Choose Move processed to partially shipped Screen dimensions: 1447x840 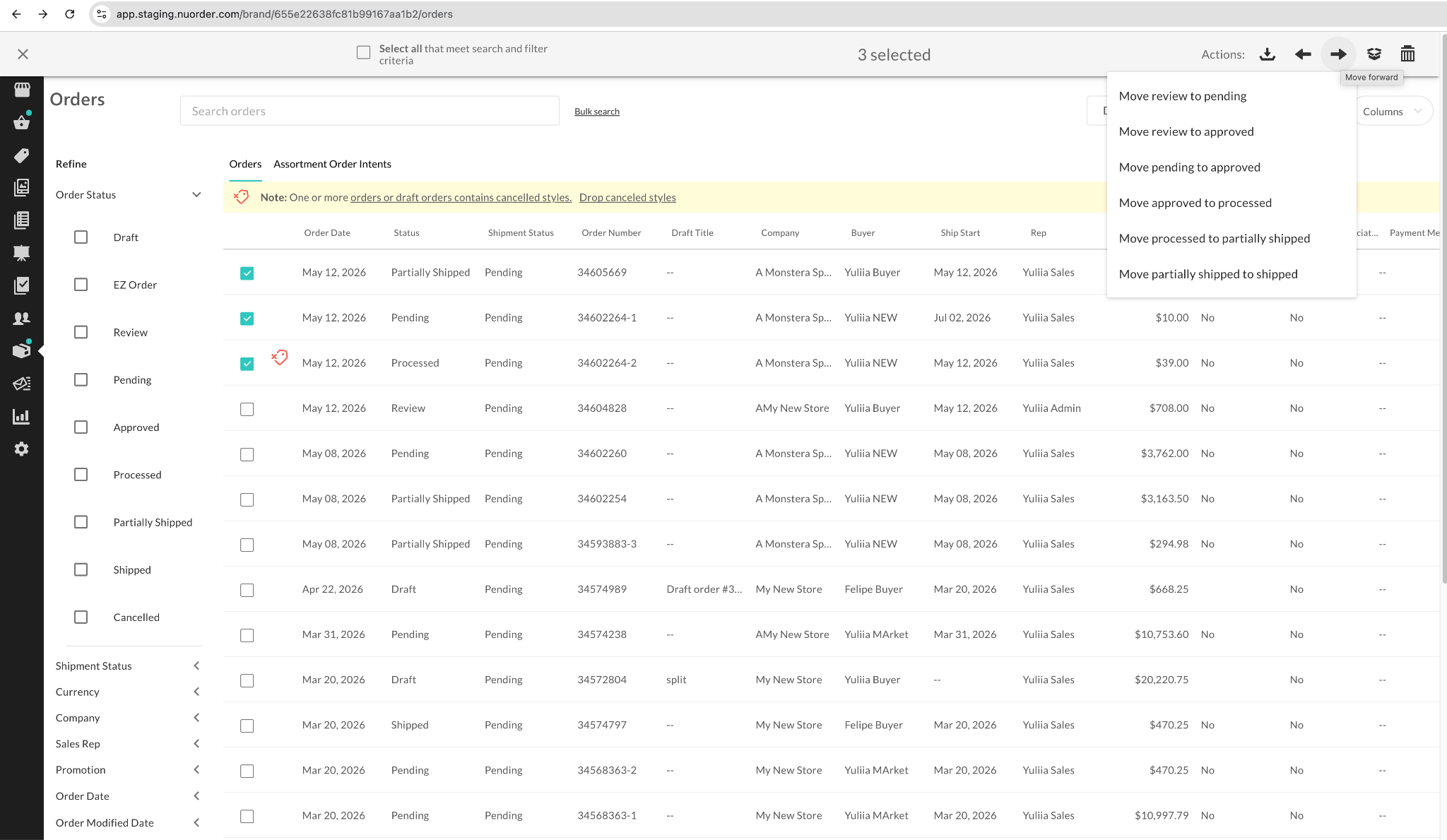click(1232, 239)
